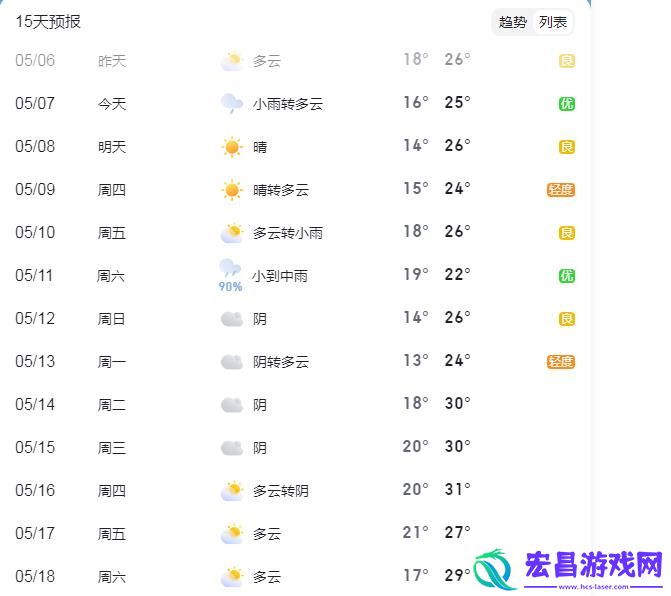Click the 阴转多云 weather description
Screen dimensions: 671x596
click(281, 362)
